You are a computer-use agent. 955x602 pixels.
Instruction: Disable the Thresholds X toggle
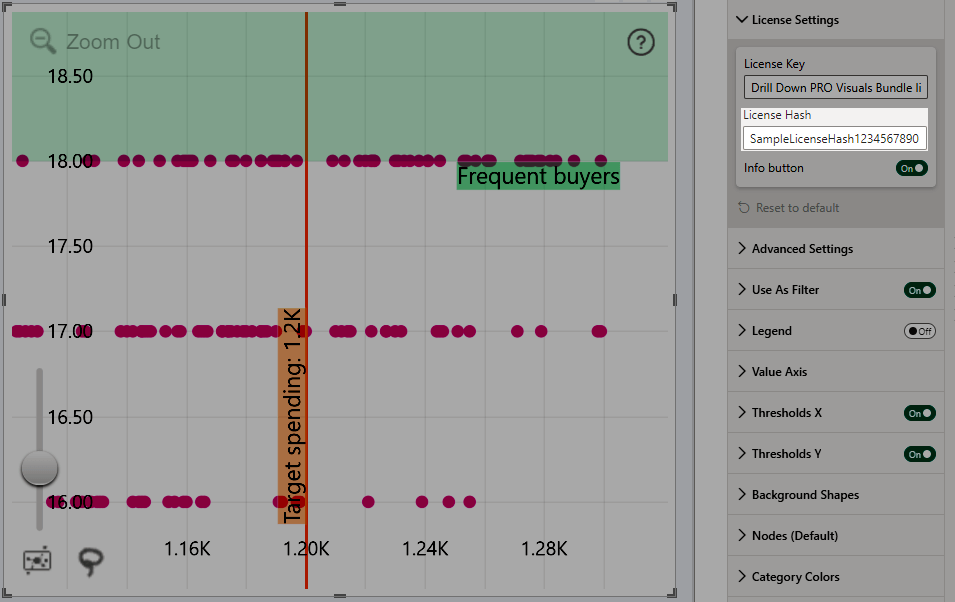[x=919, y=413]
